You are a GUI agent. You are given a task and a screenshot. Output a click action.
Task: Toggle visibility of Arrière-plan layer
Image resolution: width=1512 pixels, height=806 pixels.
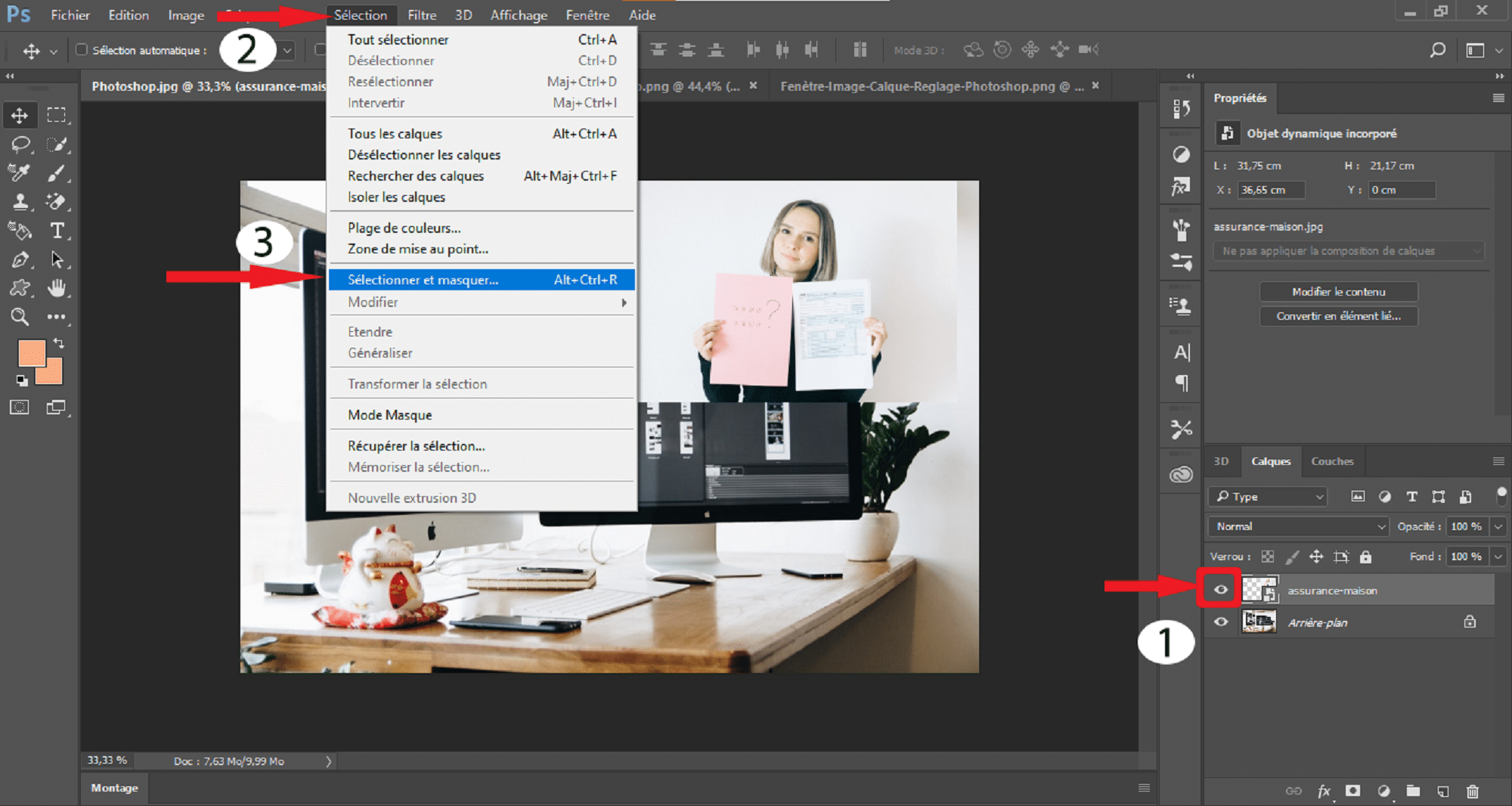pos(1221,622)
